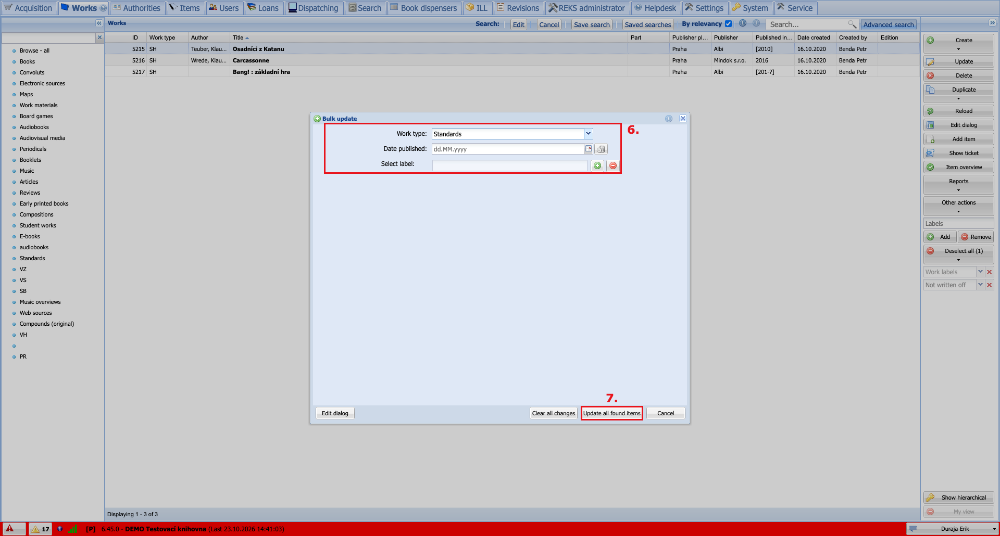
Task: Open the Reports dropdown menu
Action: tap(958, 184)
